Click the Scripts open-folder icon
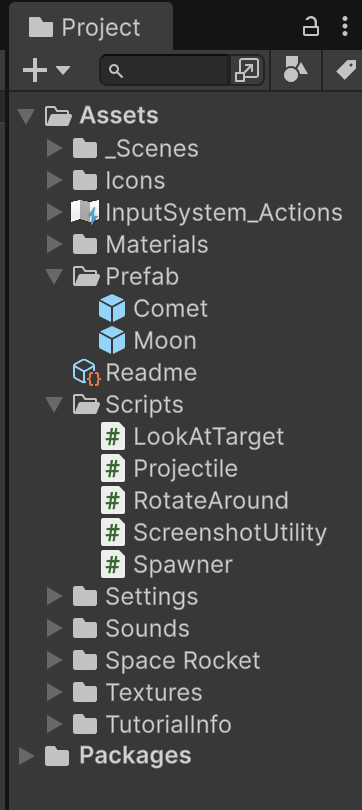 pos(86,404)
